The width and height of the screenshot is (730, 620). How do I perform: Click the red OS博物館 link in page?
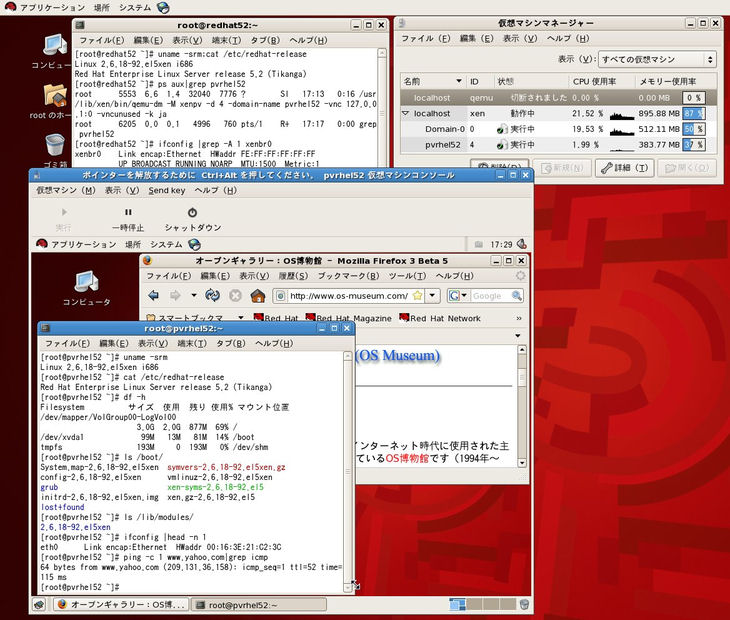[407, 458]
